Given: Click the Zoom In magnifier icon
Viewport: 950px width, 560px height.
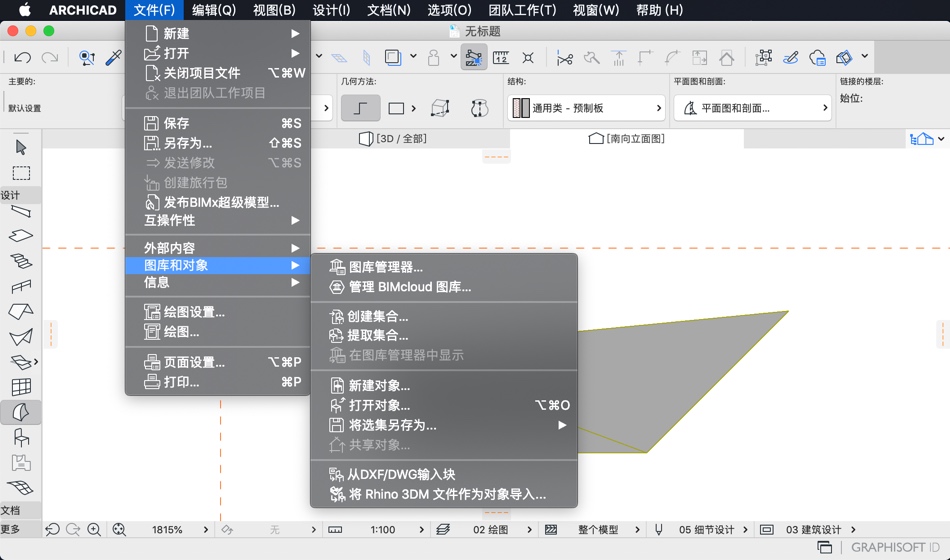Looking at the screenshot, I should point(94,530).
